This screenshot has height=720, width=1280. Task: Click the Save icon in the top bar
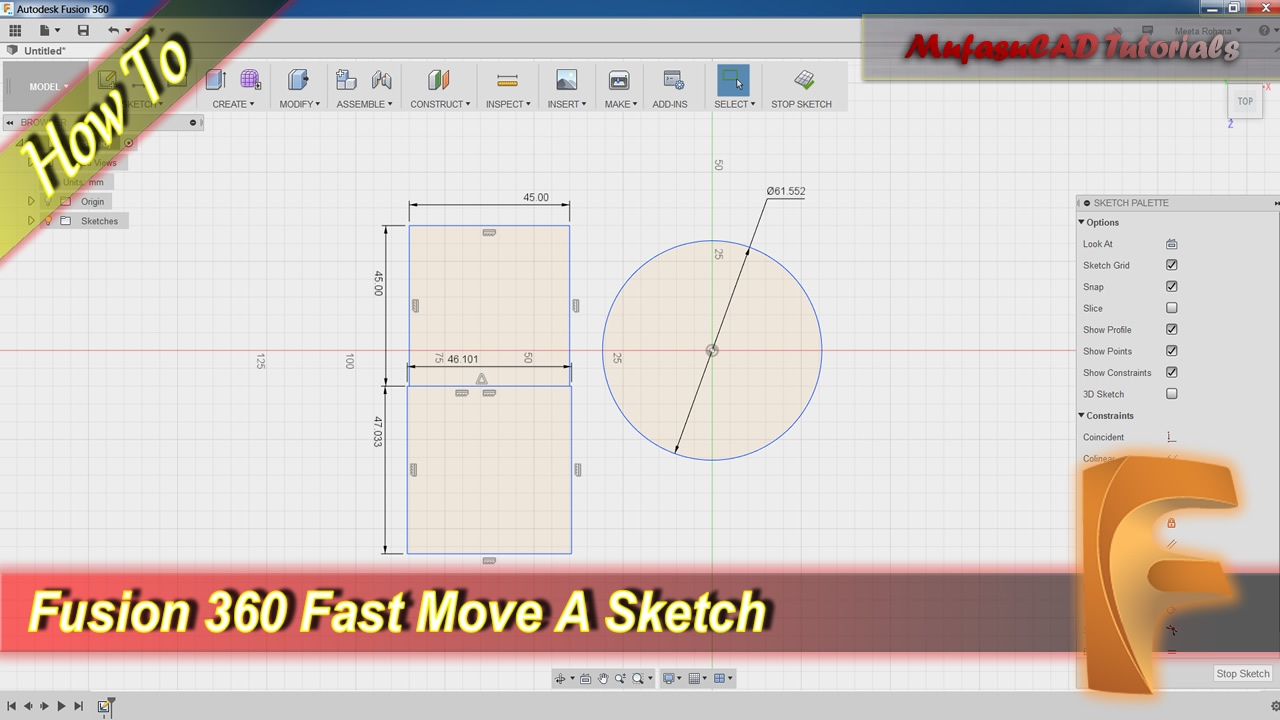[x=83, y=31]
